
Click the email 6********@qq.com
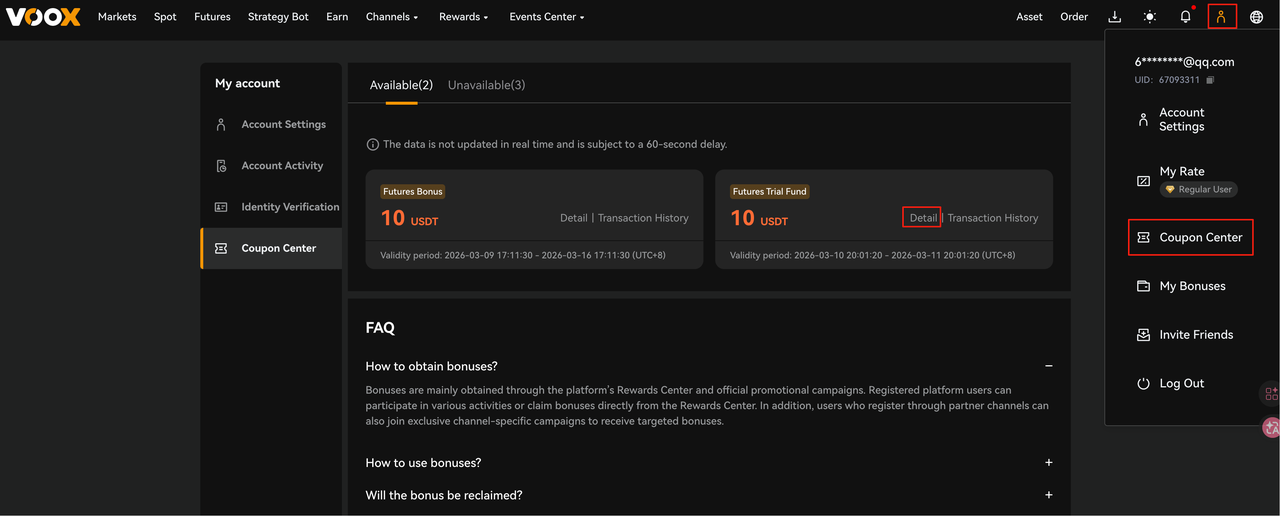tap(1184, 62)
